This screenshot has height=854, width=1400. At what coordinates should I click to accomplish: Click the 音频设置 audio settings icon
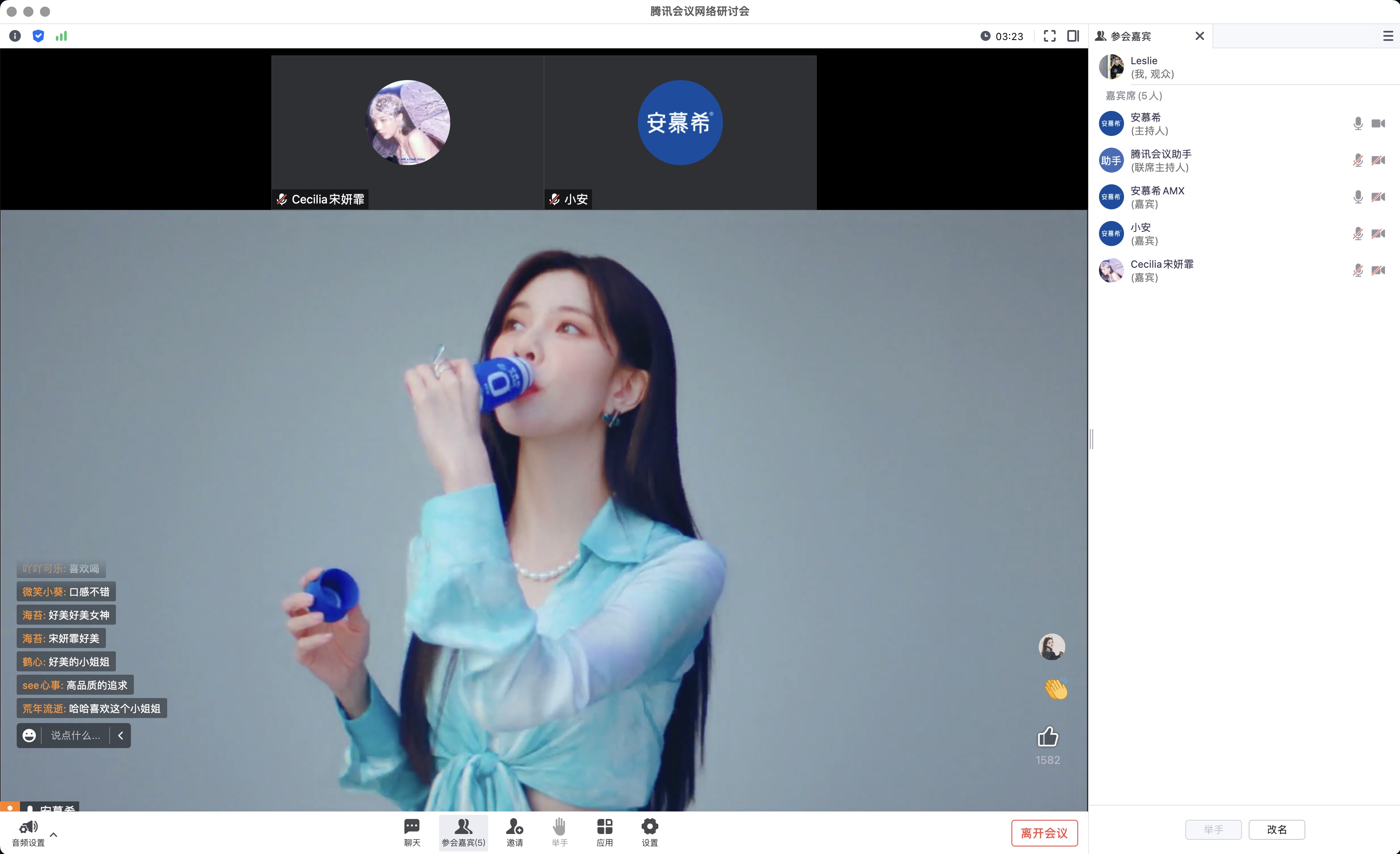coord(28,833)
